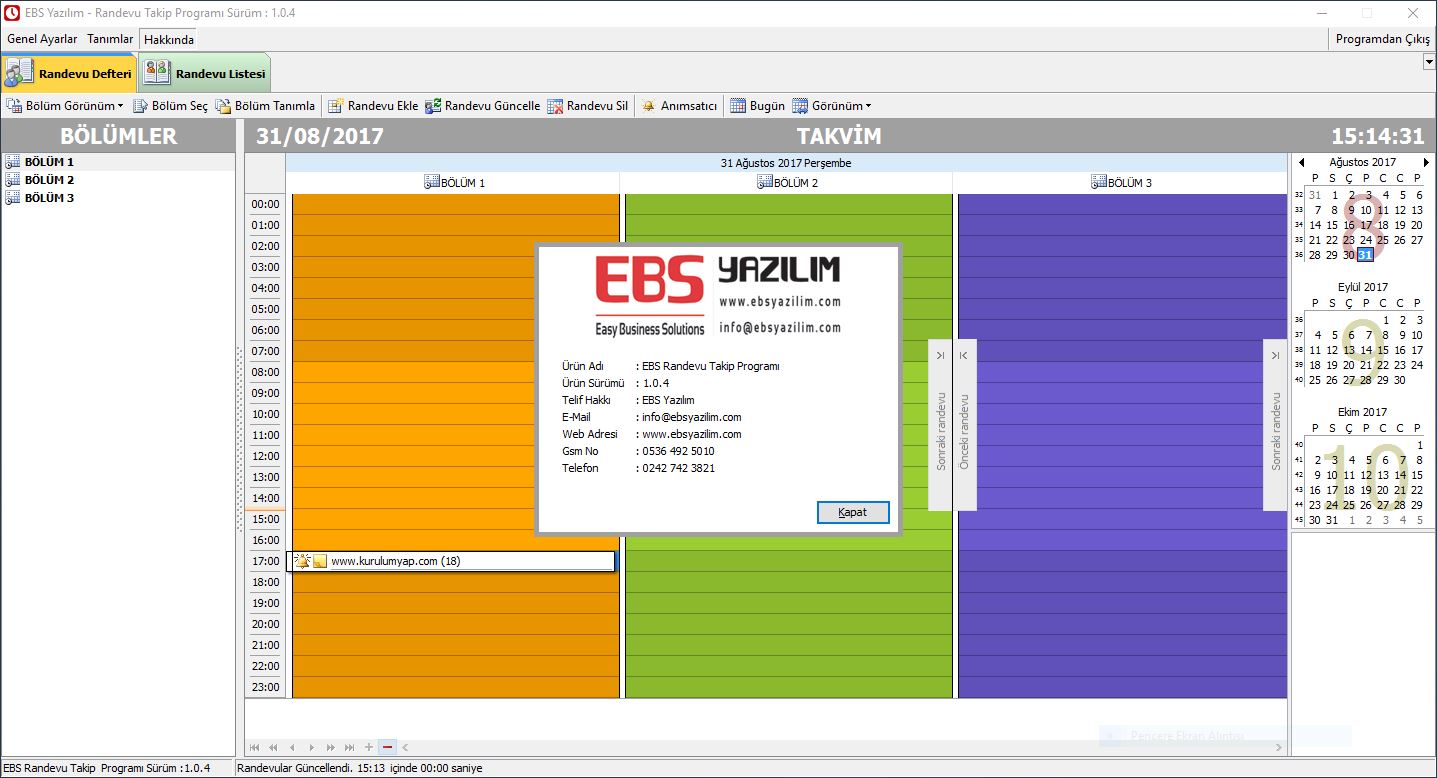Screen dimensions: 1437x778
Task: Click the Bölüm Tanımla toolbar icon
Action: (x=224, y=106)
